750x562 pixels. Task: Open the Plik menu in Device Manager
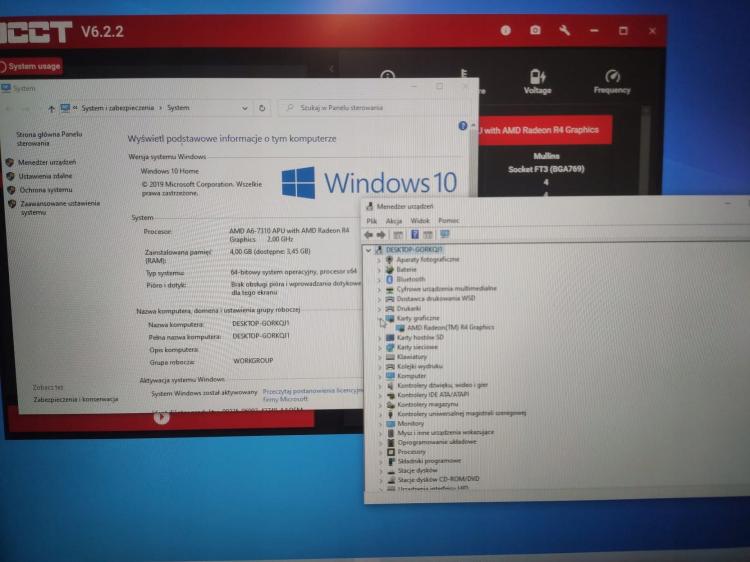tap(372, 221)
